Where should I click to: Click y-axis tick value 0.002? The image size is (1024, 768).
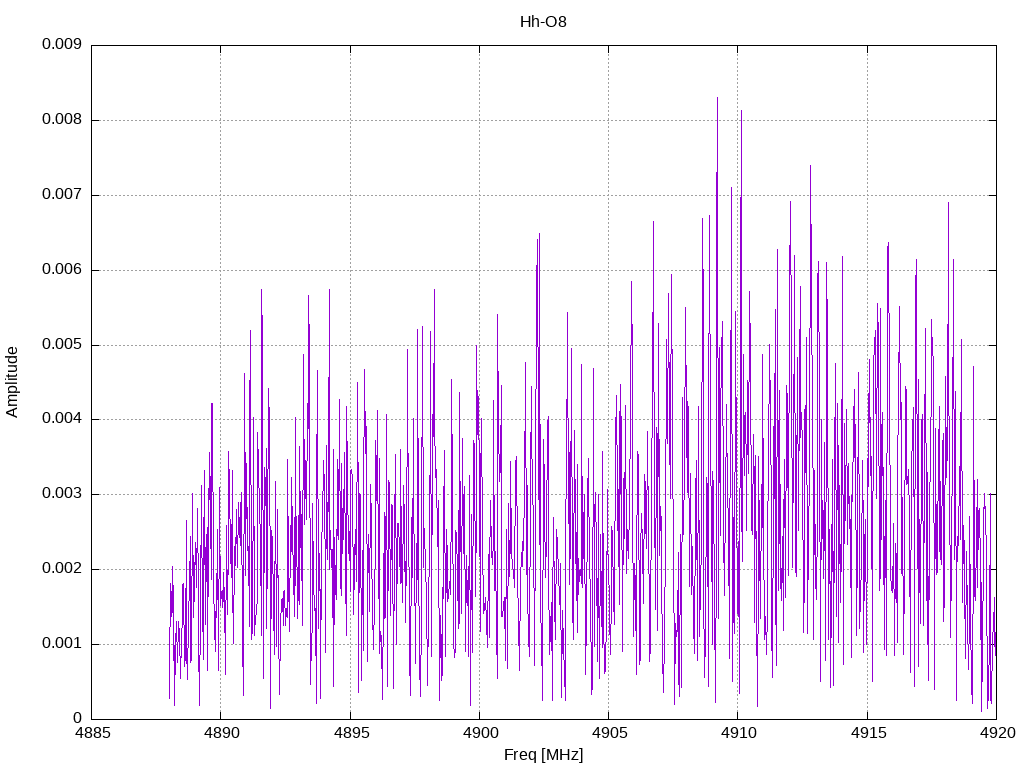coord(62,569)
